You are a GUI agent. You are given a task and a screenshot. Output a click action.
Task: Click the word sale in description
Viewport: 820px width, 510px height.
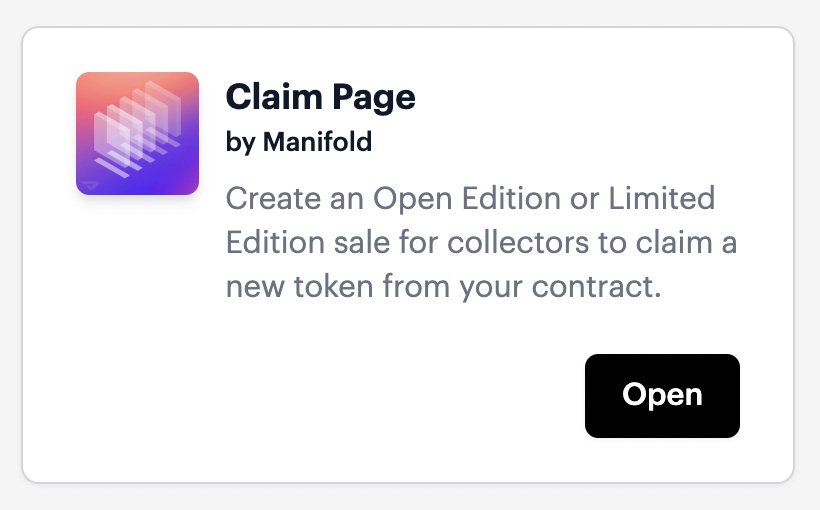click(x=362, y=243)
